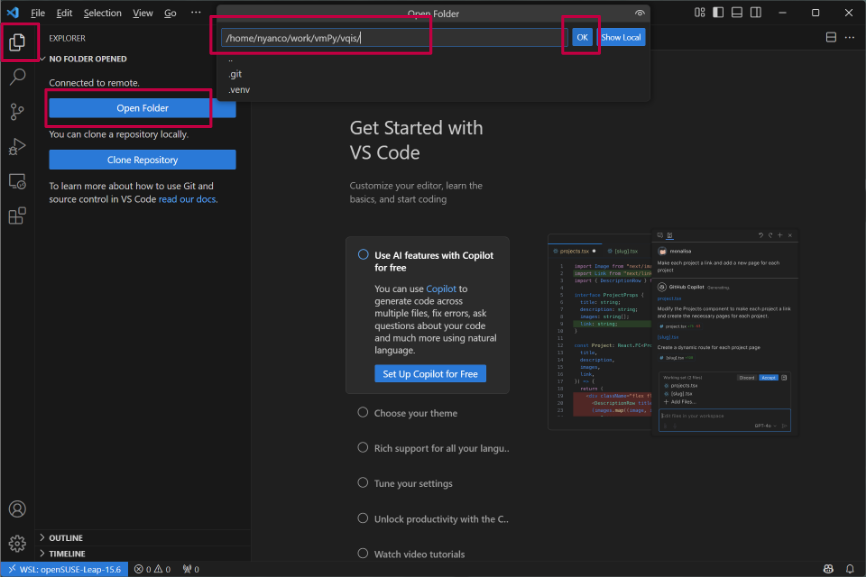The width and height of the screenshot is (866, 577).
Task: Click the split editor icon
Action: click(831, 38)
